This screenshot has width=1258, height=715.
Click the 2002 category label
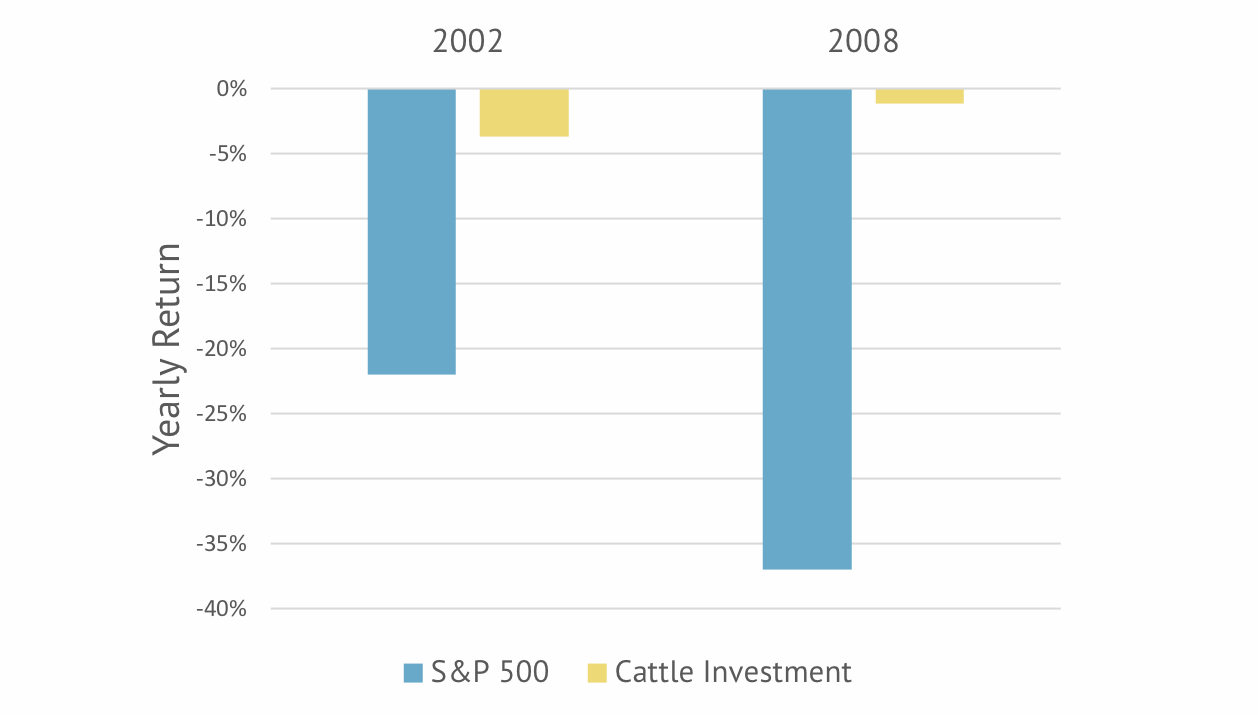[x=467, y=42]
